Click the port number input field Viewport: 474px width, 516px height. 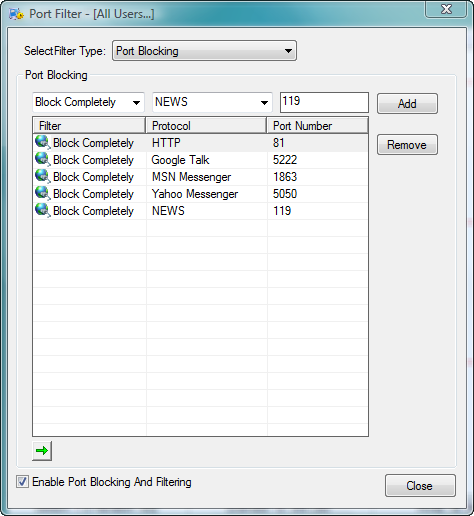324,102
